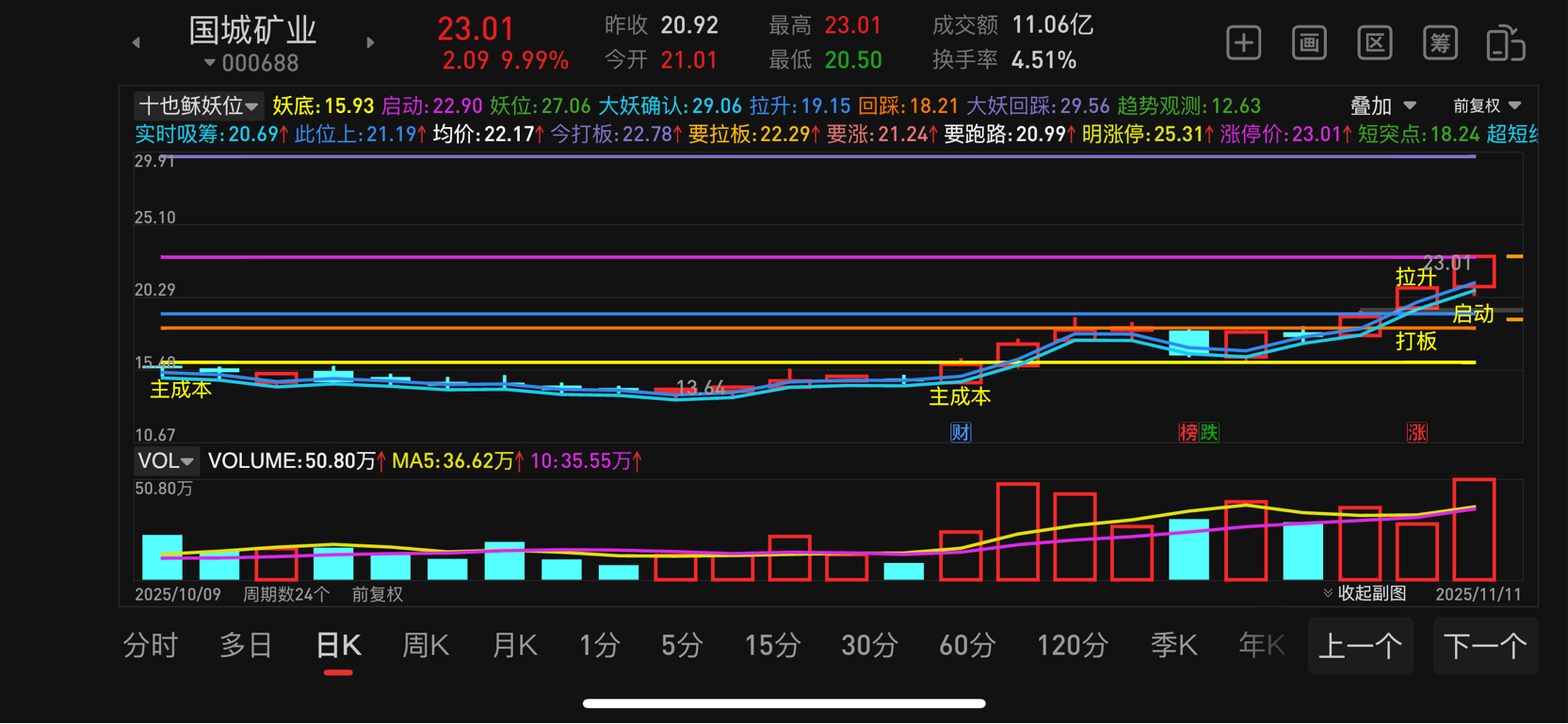Tap the 最低 20.50 value
This screenshot has height=724, width=1568.
click(853, 60)
